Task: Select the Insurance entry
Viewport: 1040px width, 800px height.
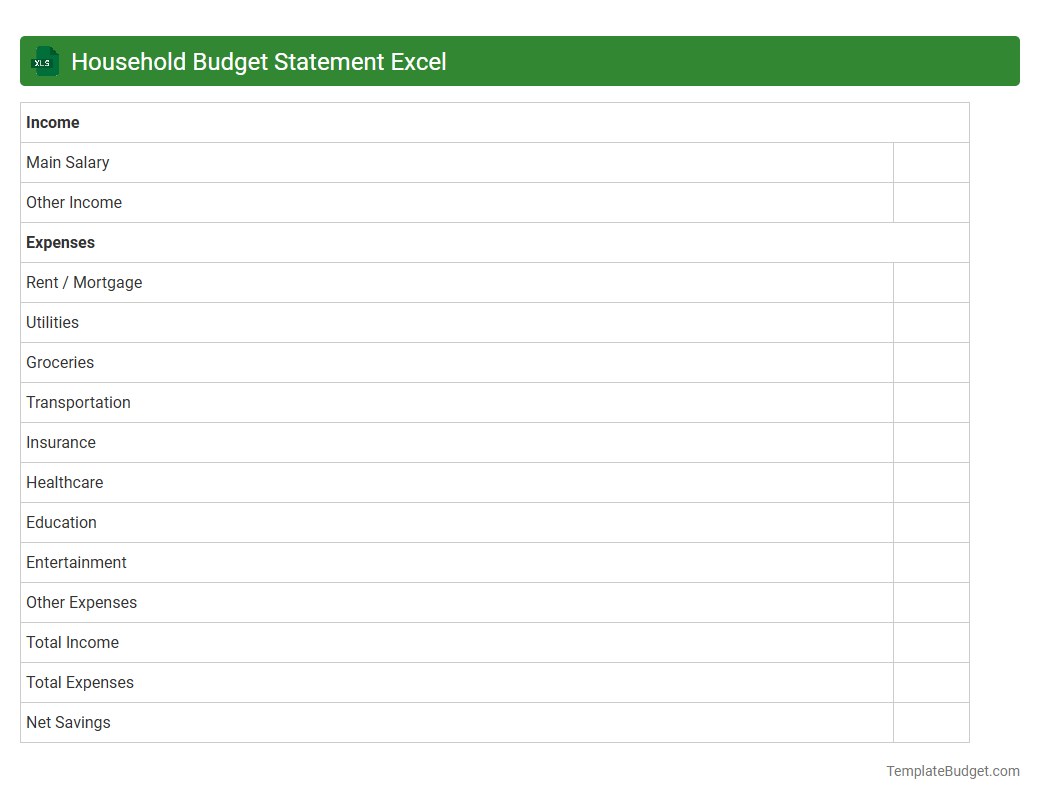Action: click(x=61, y=442)
